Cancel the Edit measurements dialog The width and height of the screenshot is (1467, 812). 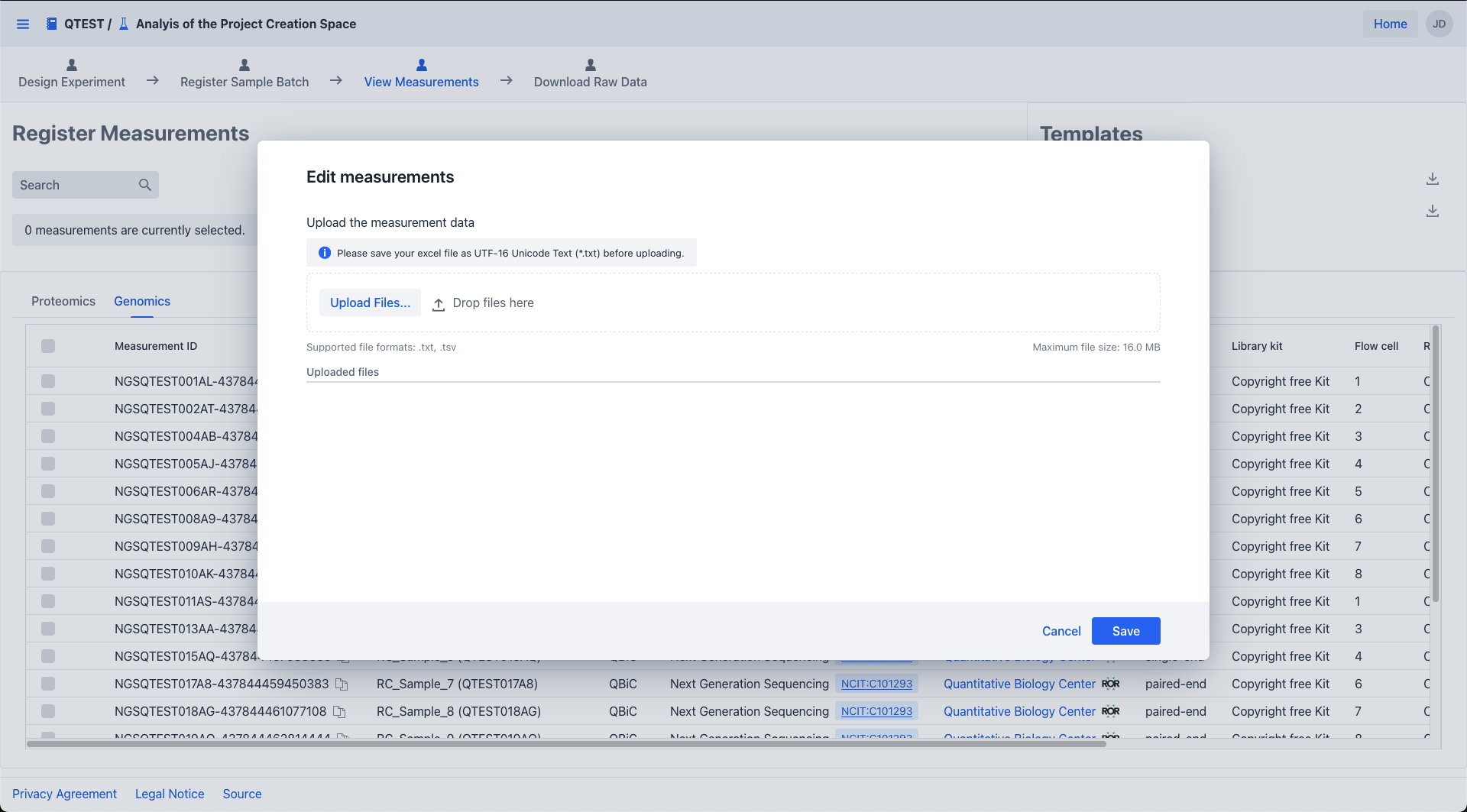(x=1061, y=631)
